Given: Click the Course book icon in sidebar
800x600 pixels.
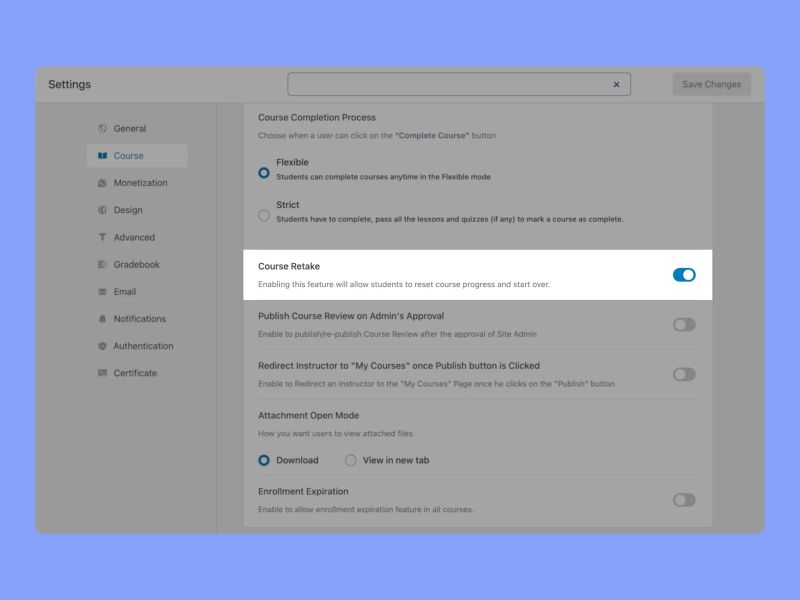Looking at the screenshot, I should (x=103, y=155).
